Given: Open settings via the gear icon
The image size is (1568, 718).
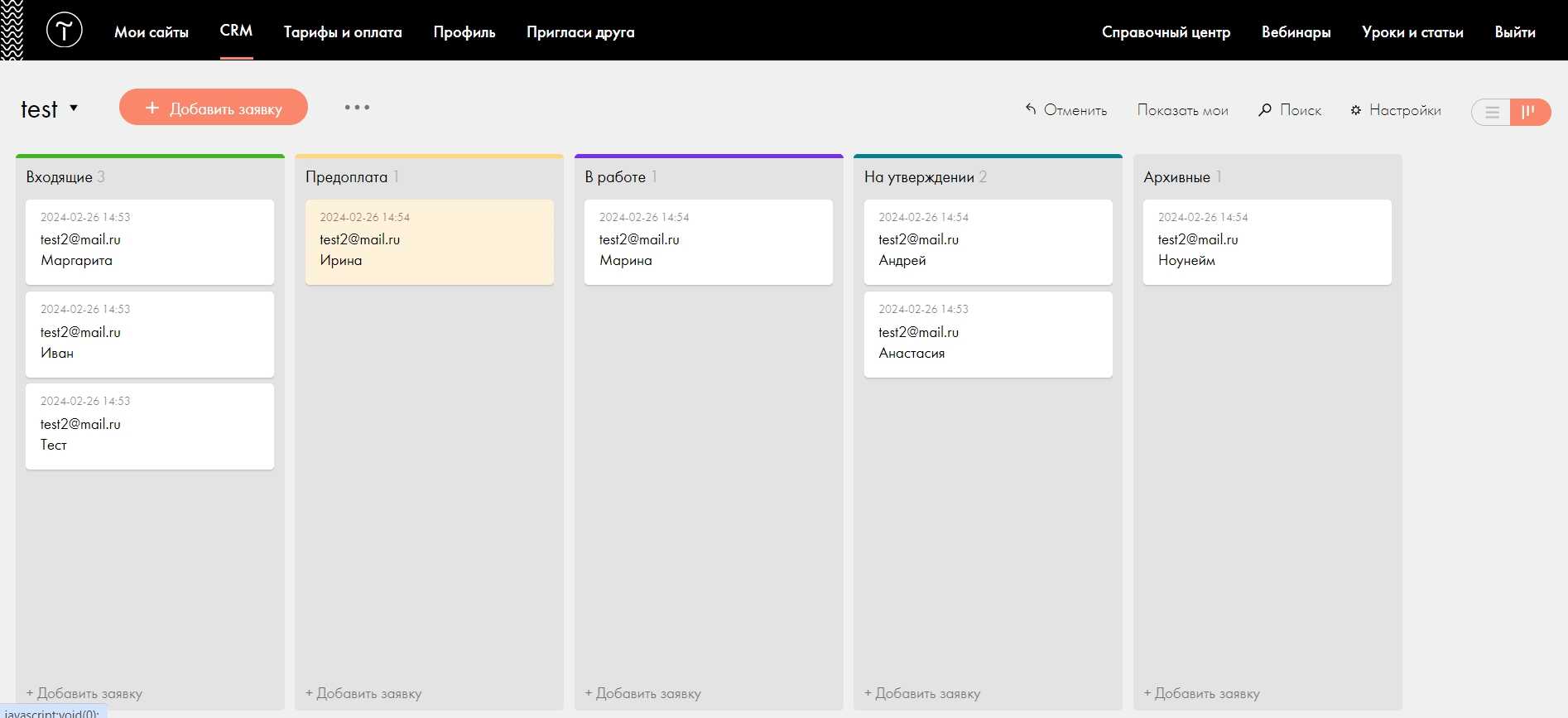Looking at the screenshot, I should pos(1356,110).
